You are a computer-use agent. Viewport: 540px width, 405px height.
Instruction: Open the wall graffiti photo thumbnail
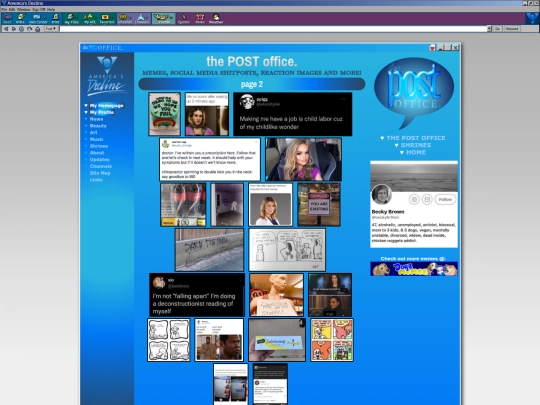pyautogui.click(x=209, y=250)
